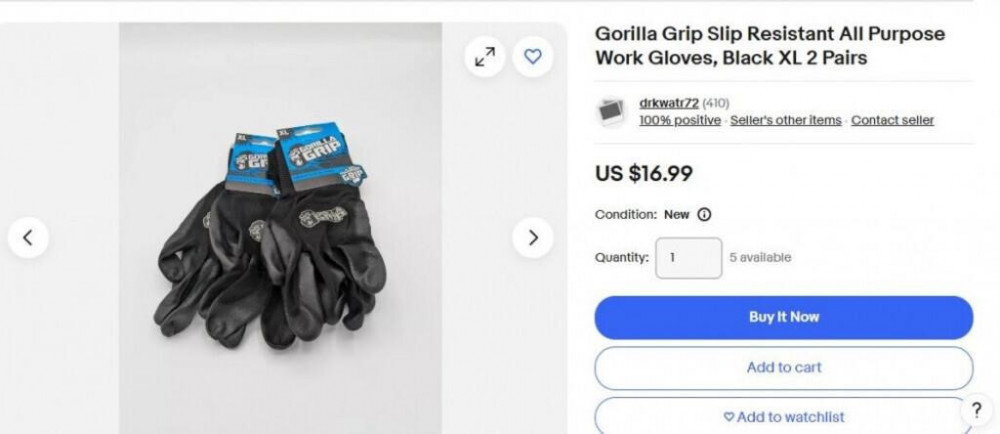Click the 5 available text

pos(760,257)
